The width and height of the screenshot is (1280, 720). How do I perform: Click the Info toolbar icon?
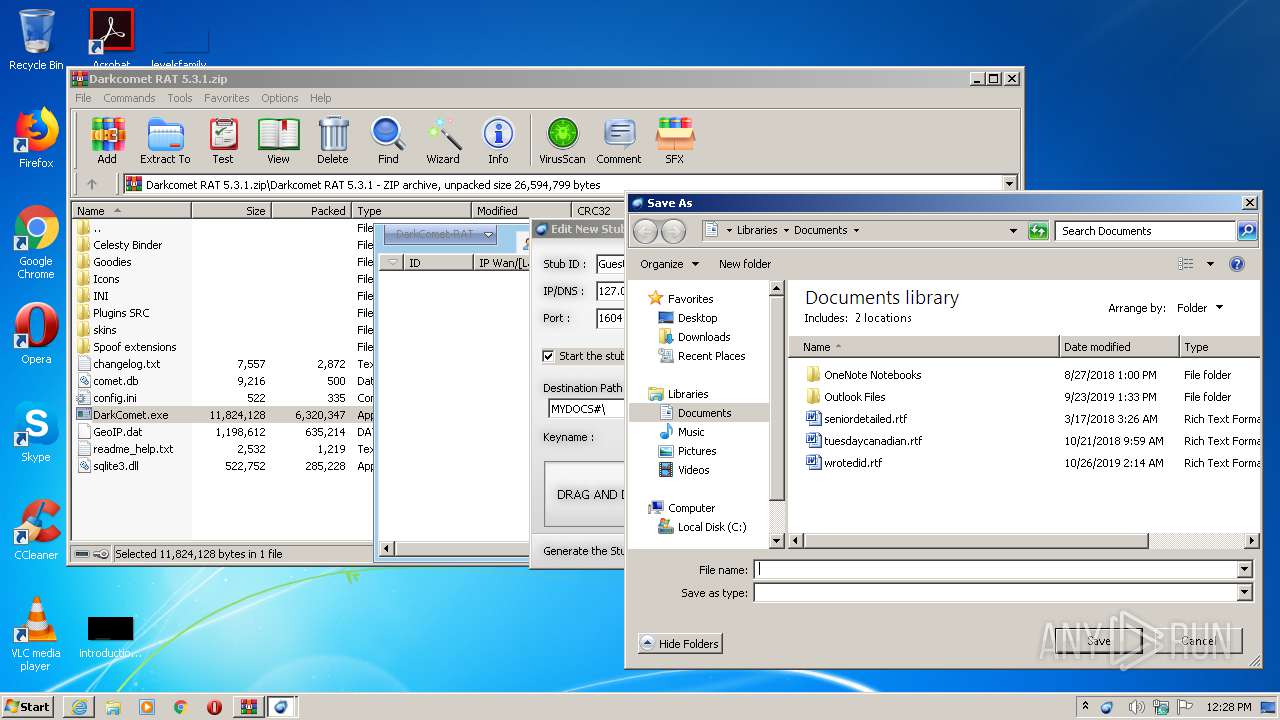coord(498,141)
